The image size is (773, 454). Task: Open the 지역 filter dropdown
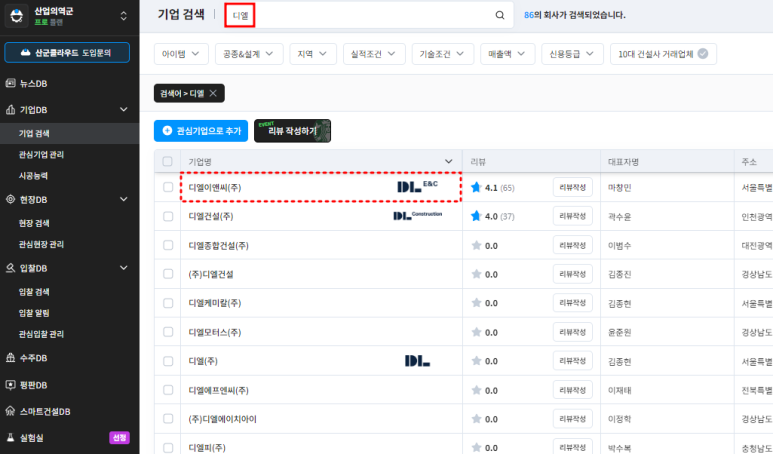[313, 54]
